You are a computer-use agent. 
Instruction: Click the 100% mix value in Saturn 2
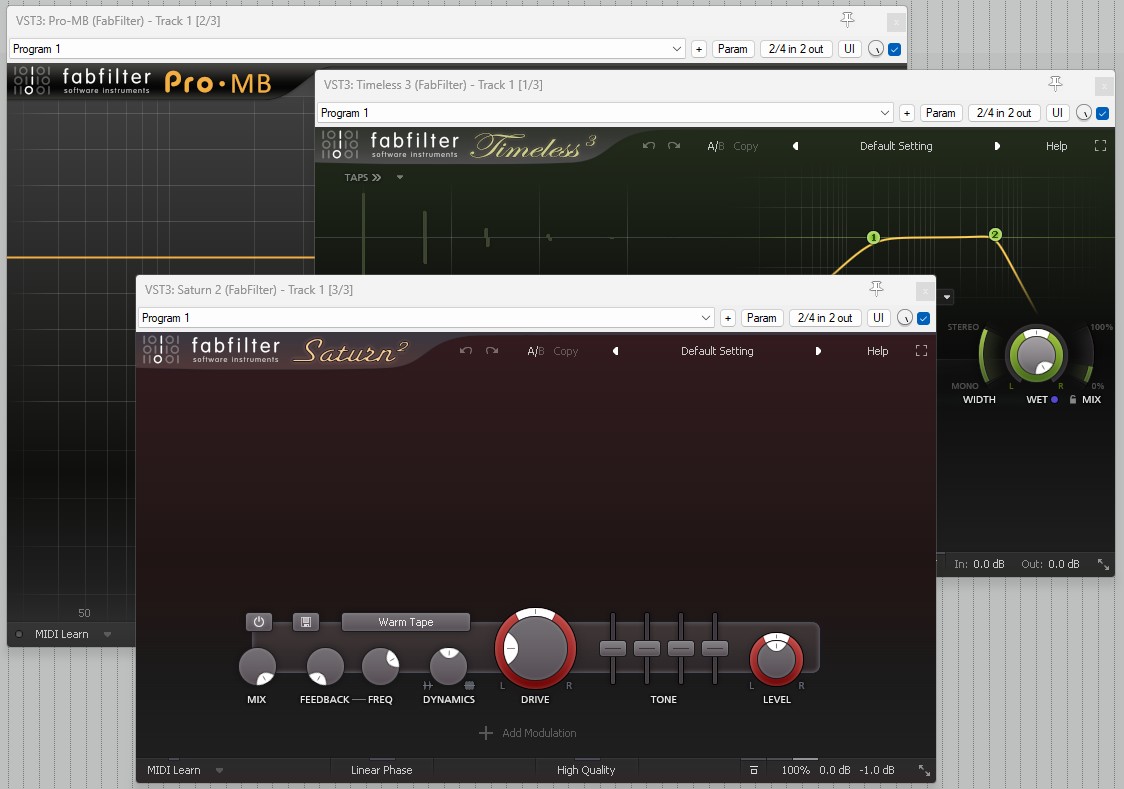795,770
